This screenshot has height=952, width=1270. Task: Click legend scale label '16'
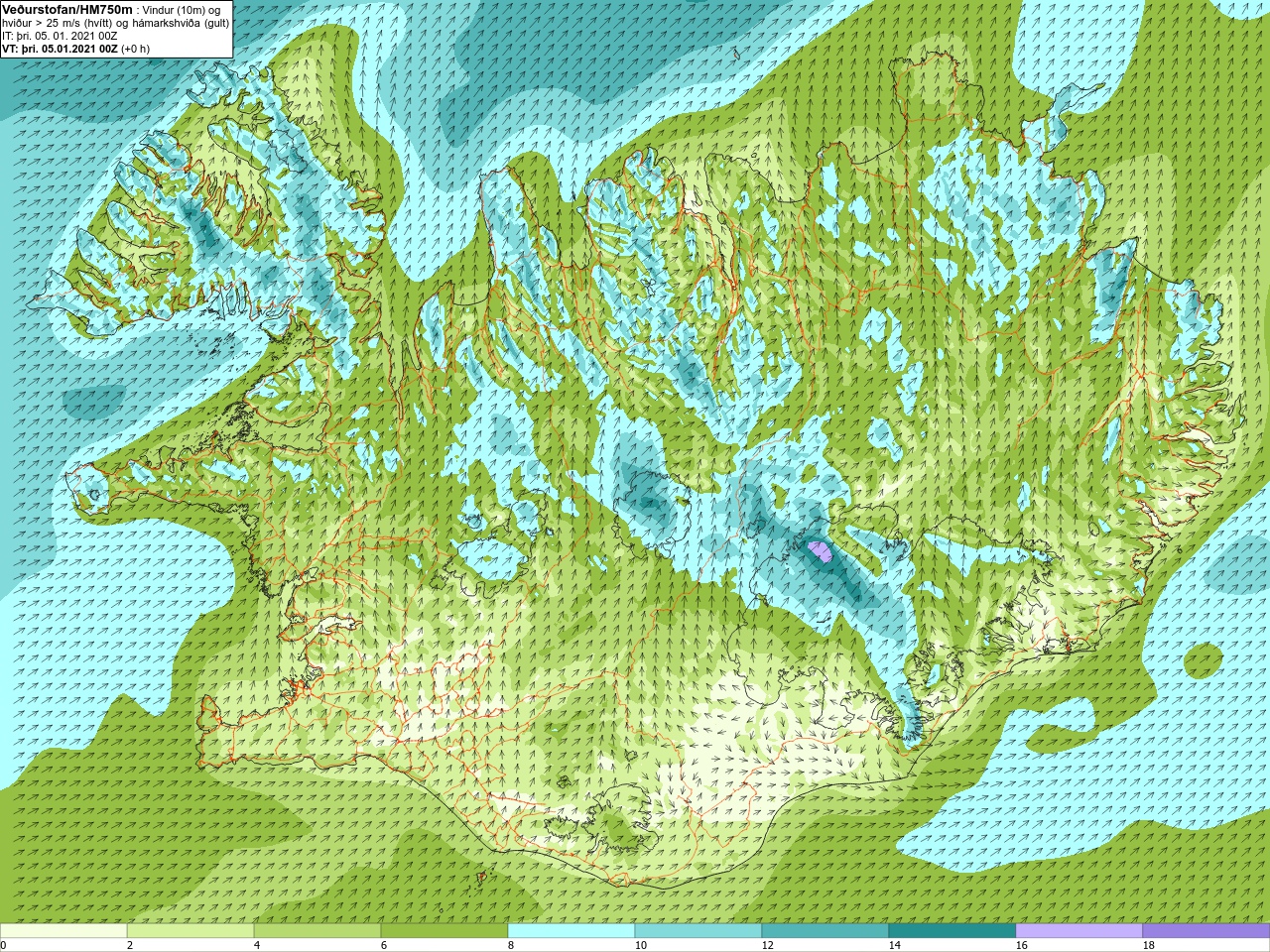pos(1021,946)
